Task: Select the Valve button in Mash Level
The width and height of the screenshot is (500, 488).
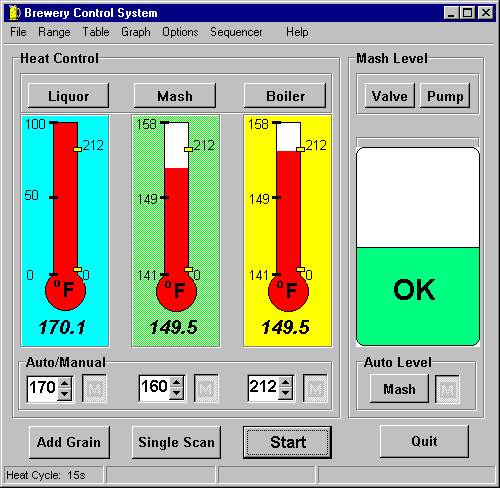Action: 390,96
